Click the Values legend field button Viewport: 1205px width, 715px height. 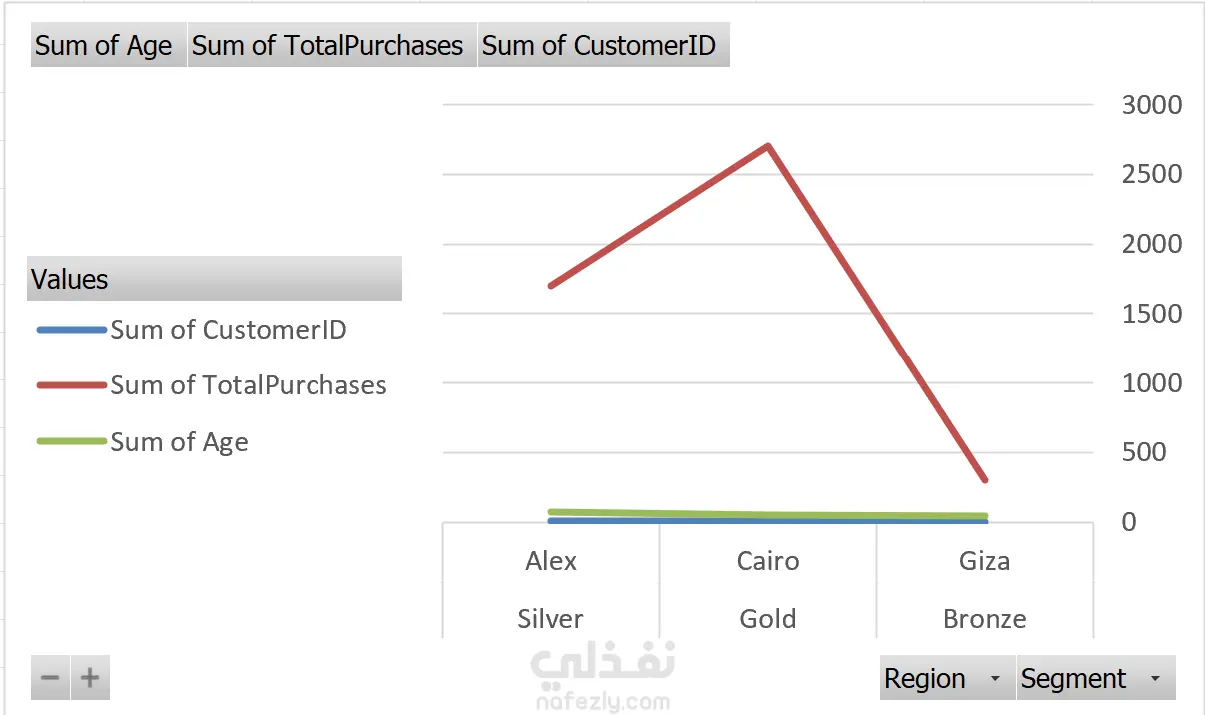[213, 279]
